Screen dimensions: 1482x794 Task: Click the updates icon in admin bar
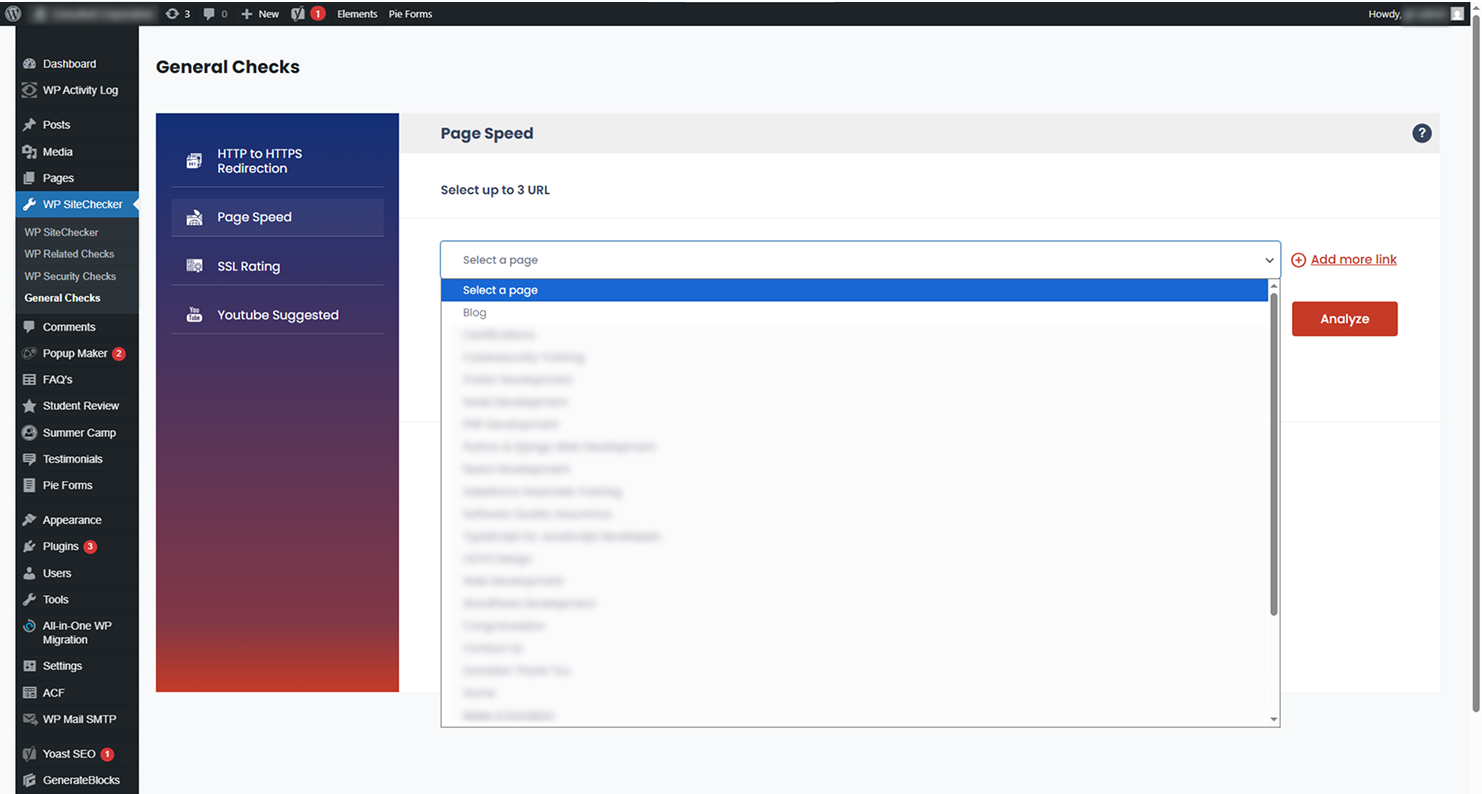(172, 14)
